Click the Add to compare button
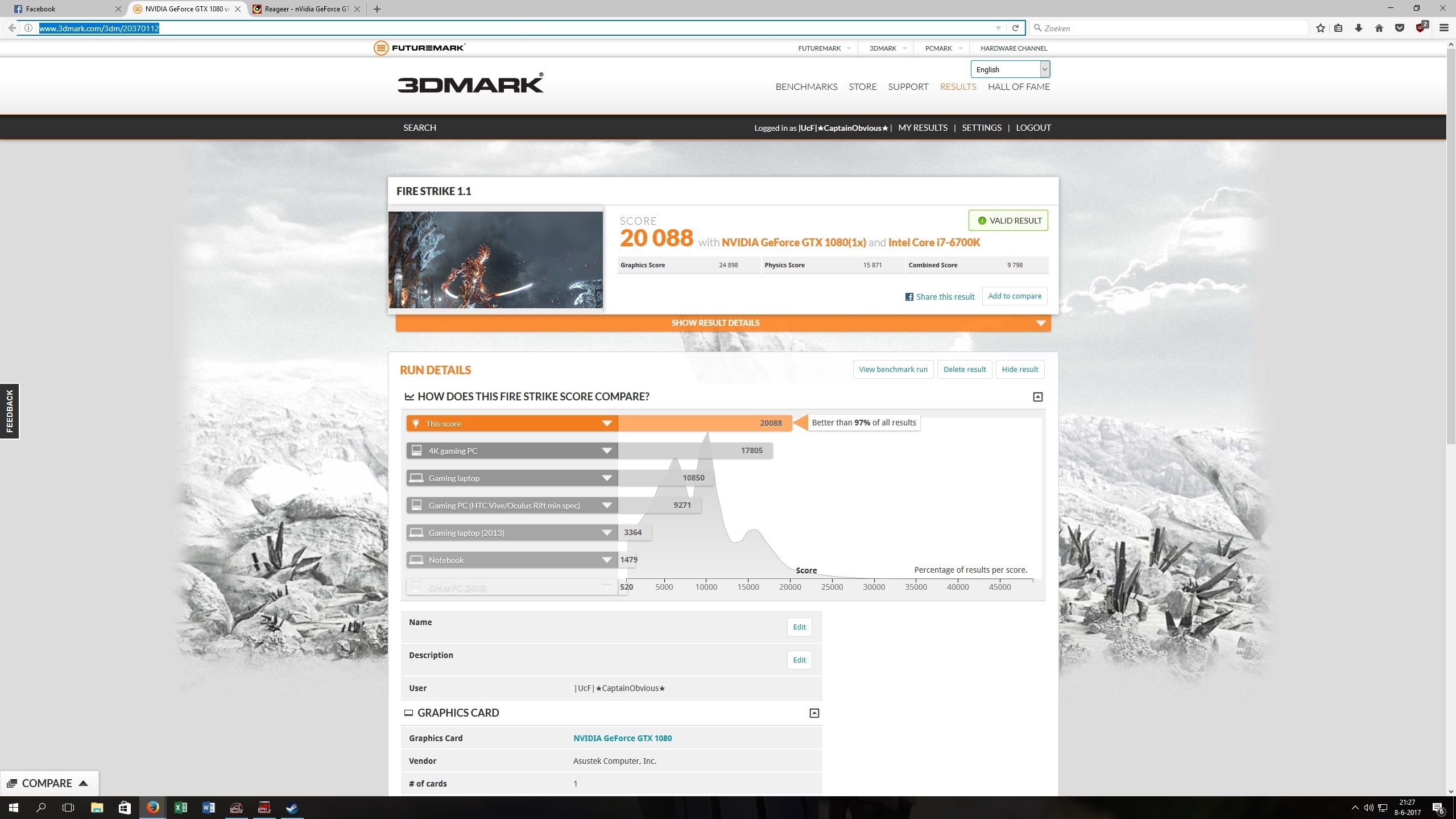1456x819 pixels. pos(1014,296)
